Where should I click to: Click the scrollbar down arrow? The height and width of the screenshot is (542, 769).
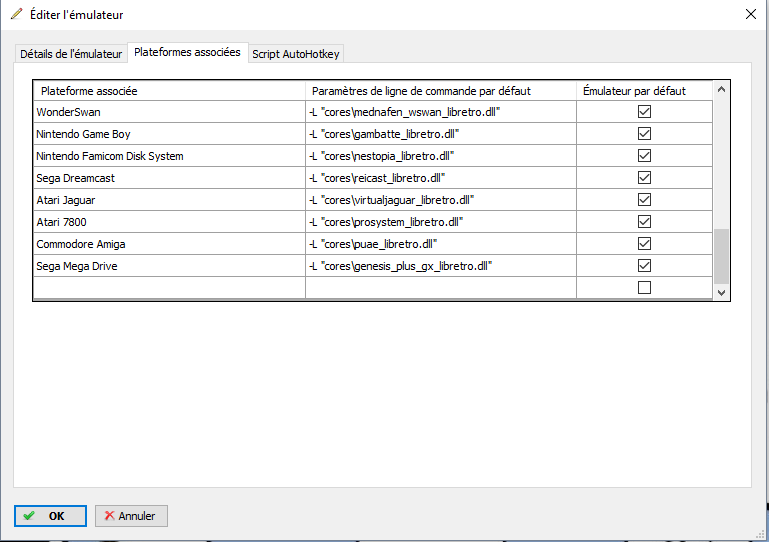coord(721,292)
